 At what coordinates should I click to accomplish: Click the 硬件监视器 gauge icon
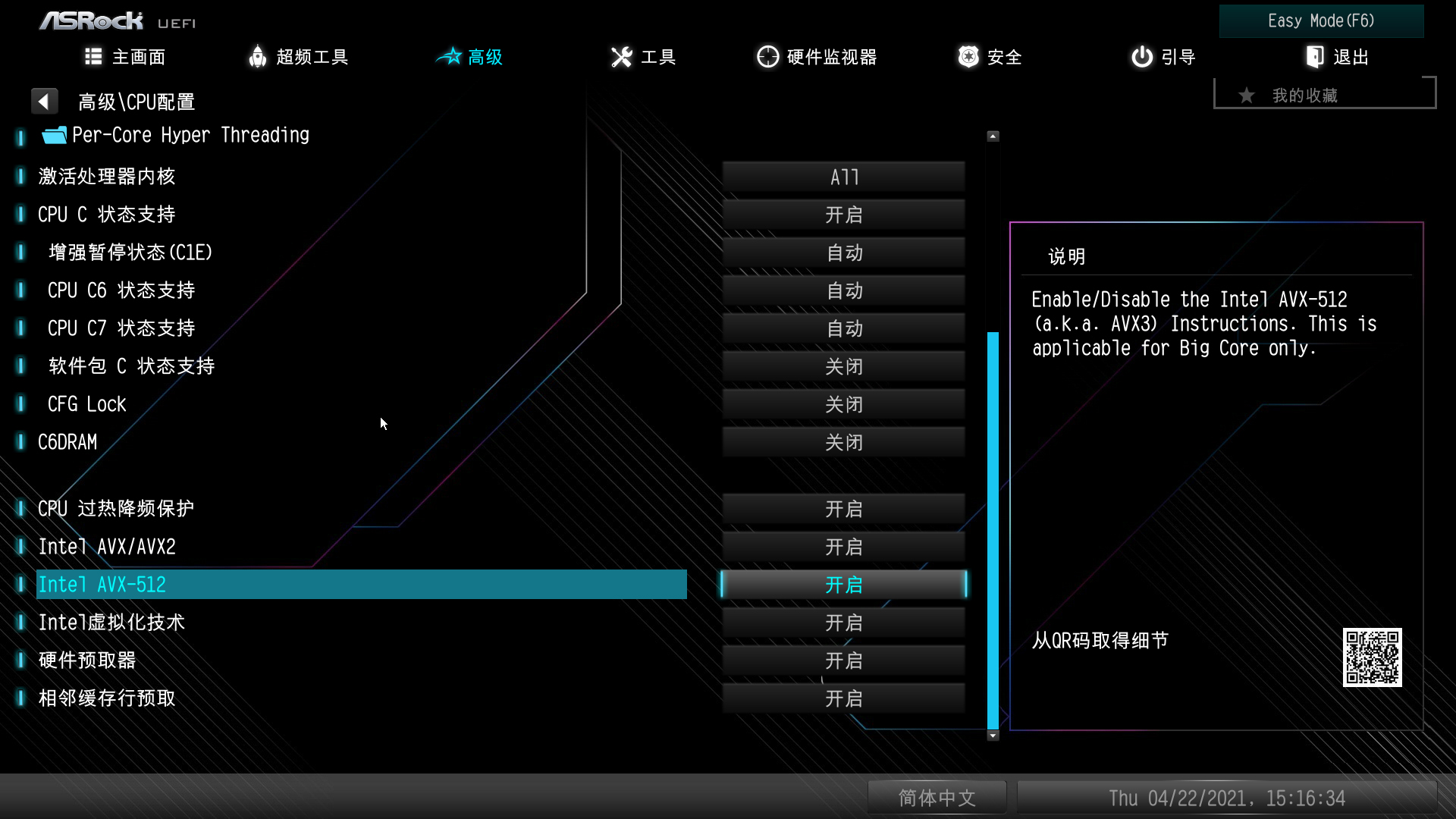point(767,57)
